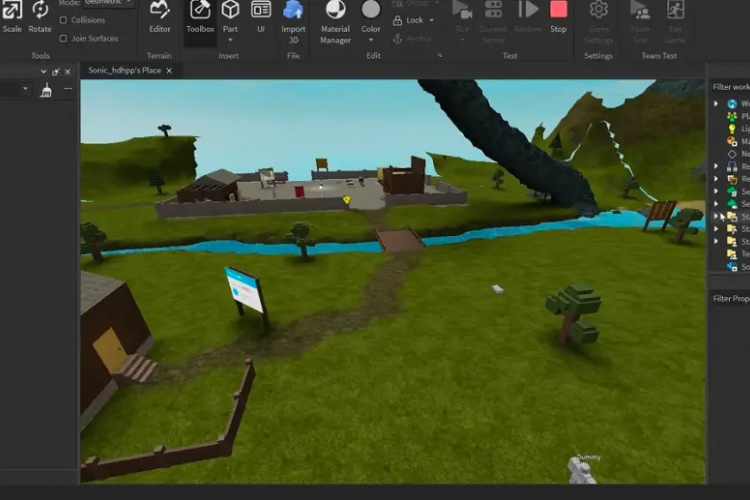Select the NetworkClient diamond icon
Screen dimensions: 750x500
click(x=732, y=154)
